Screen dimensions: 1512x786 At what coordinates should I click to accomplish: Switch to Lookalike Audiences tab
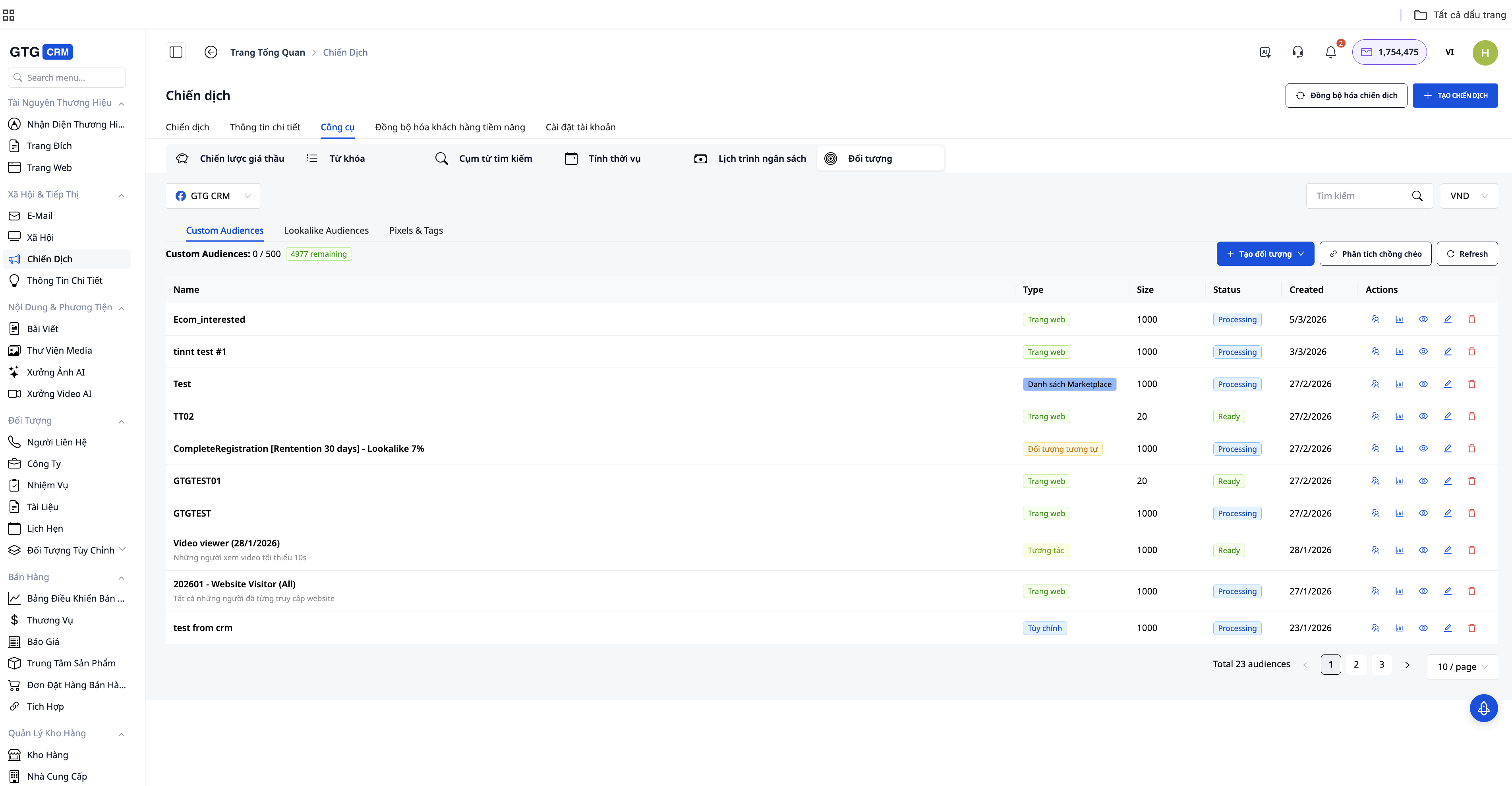coord(326,231)
